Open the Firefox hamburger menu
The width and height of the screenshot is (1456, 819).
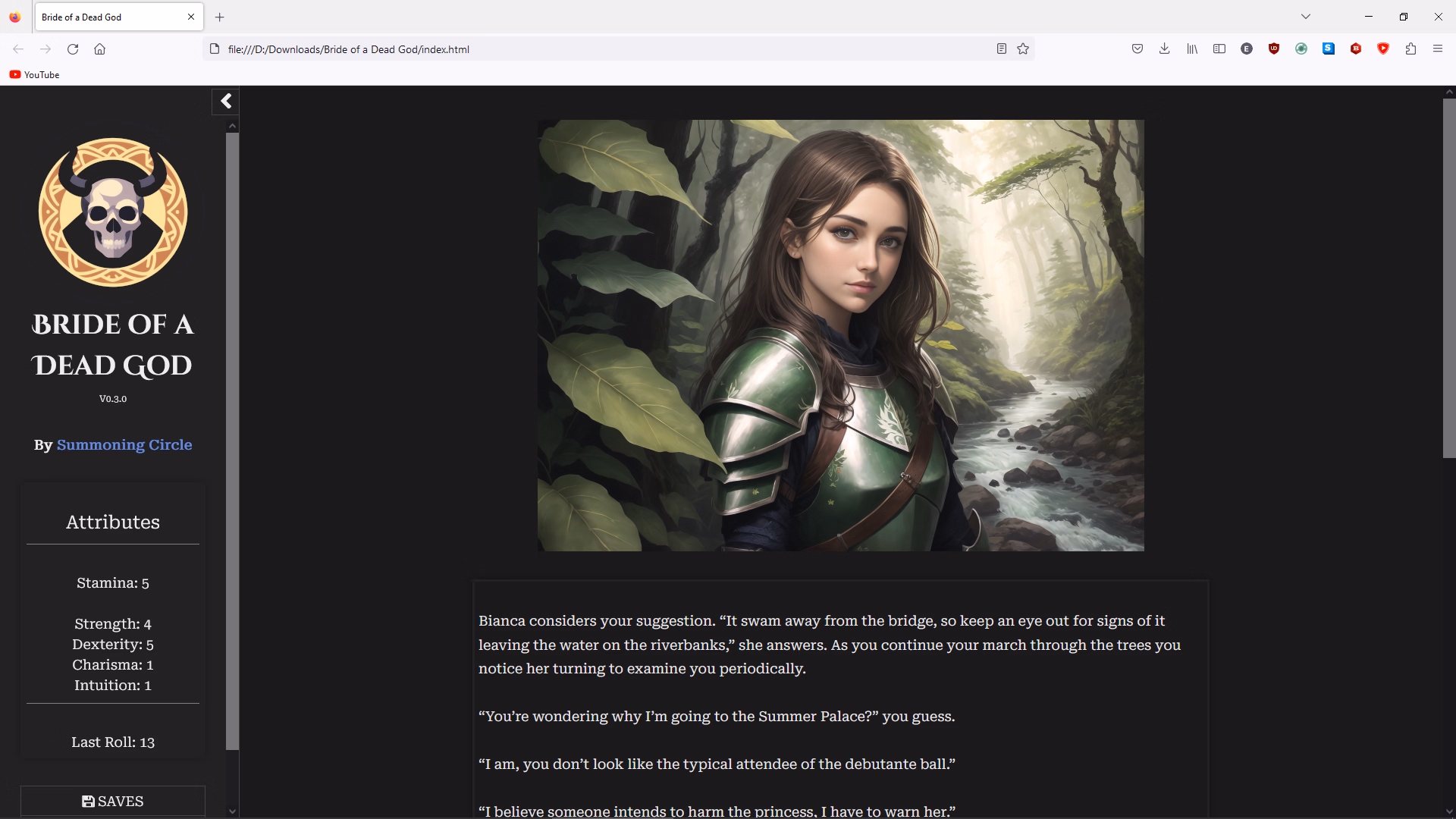point(1438,49)
